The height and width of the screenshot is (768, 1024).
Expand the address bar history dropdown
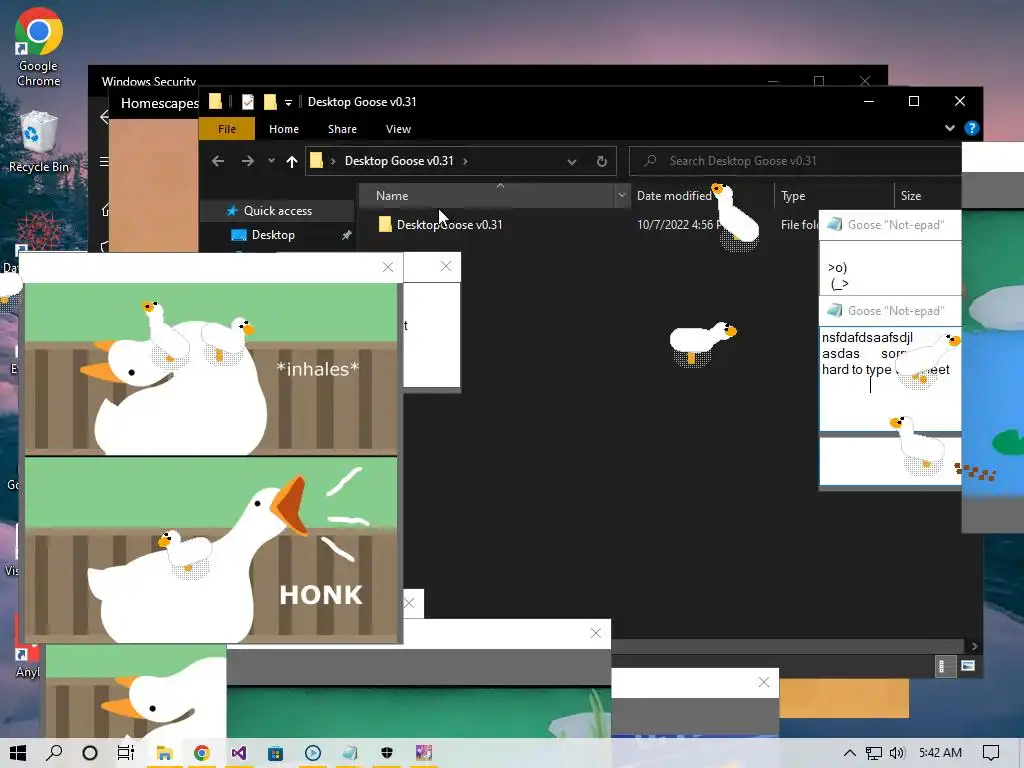pos(571,161)
